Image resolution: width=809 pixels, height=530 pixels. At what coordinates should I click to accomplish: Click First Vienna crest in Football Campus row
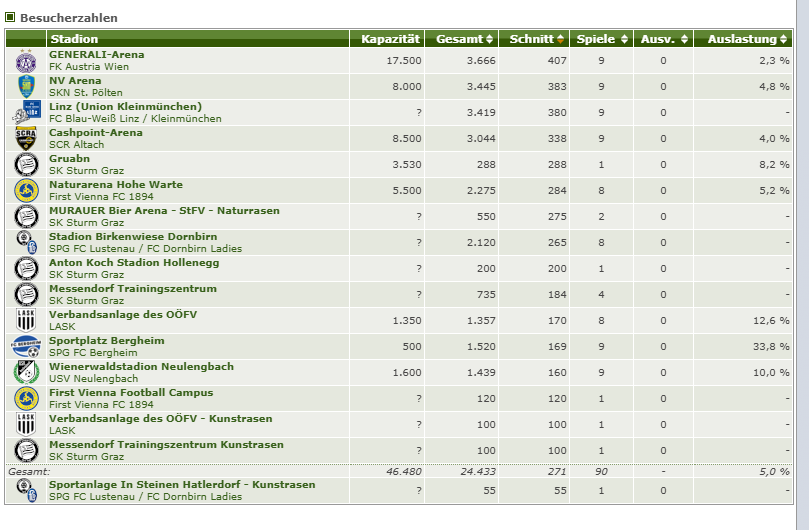26,398
